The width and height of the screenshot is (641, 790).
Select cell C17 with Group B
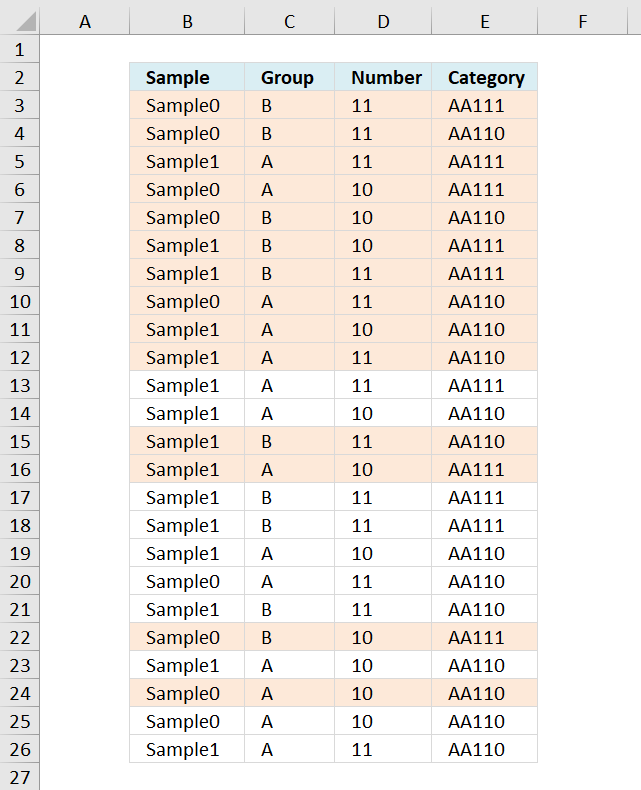pos(289,497)
